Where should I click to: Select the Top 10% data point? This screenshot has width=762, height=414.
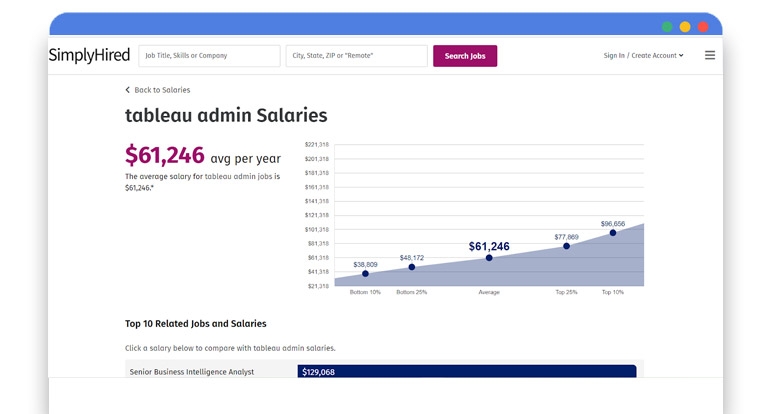point(613,233)
